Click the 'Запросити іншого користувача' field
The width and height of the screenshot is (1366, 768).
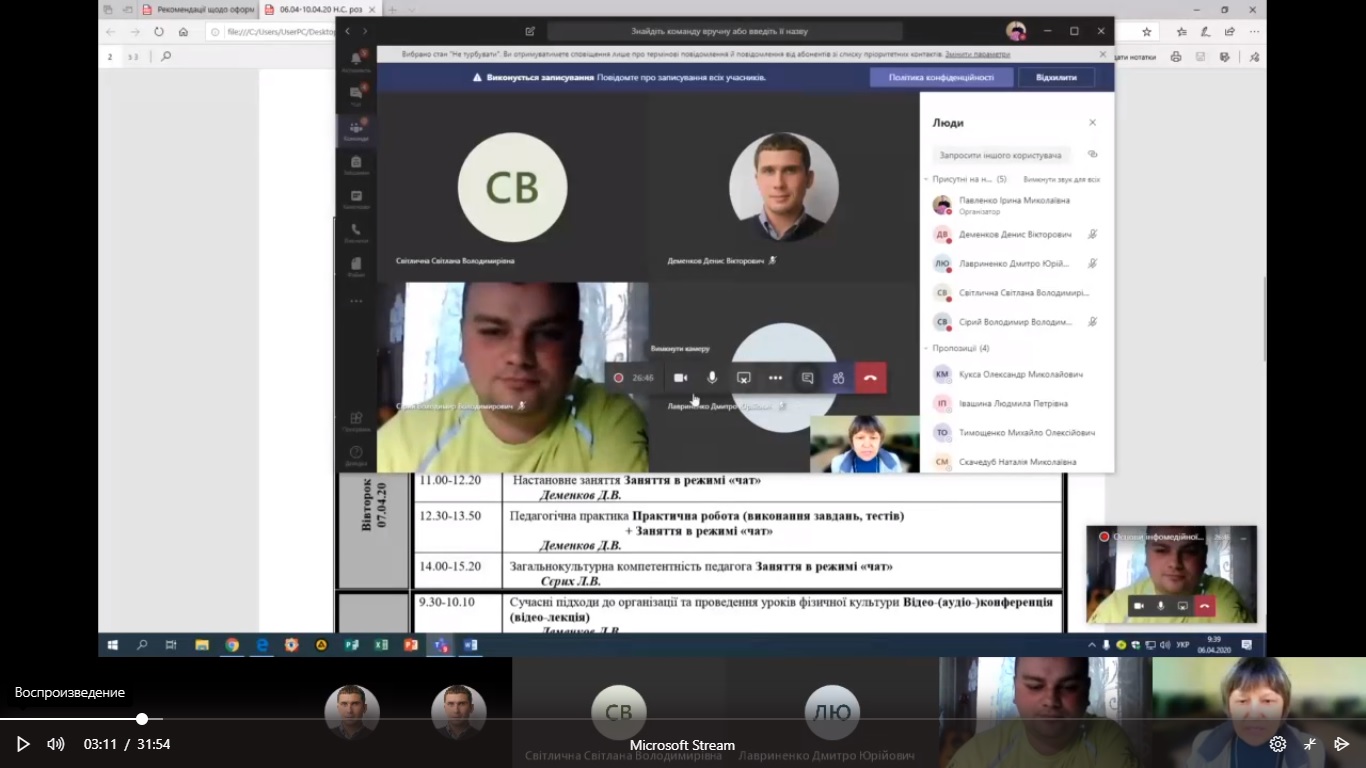coord(1001,155)
